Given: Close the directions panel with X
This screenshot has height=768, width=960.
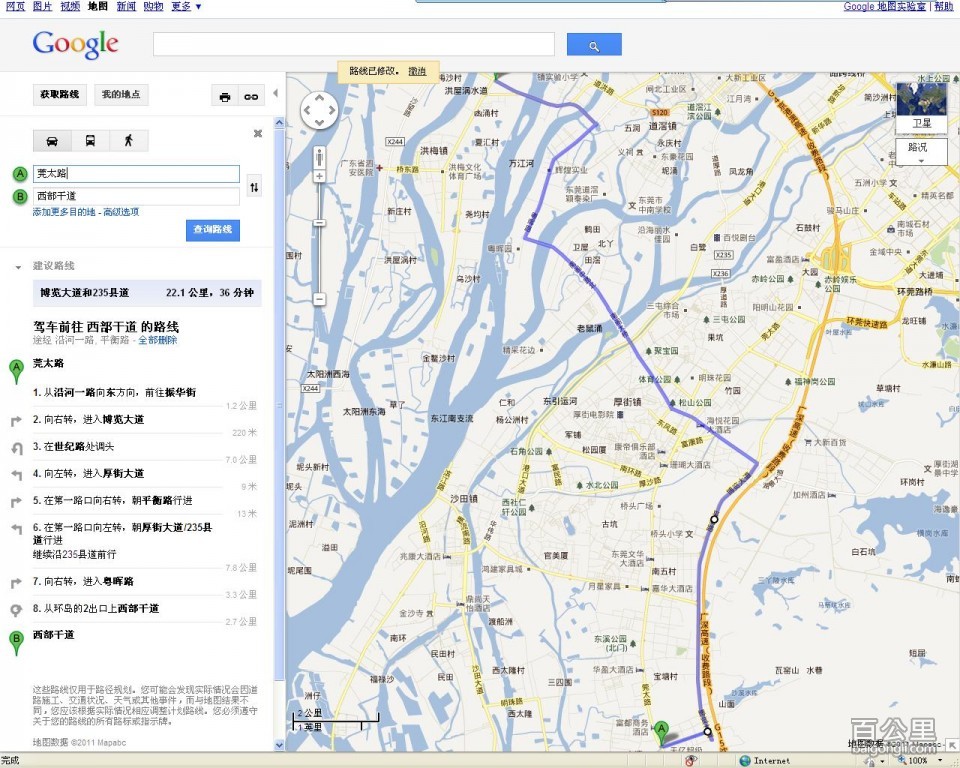Looking at the screenshot, I should point(257,133).
